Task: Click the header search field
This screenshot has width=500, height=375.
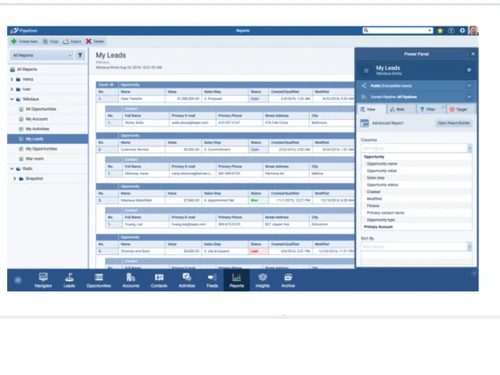Action: point(398,31)
